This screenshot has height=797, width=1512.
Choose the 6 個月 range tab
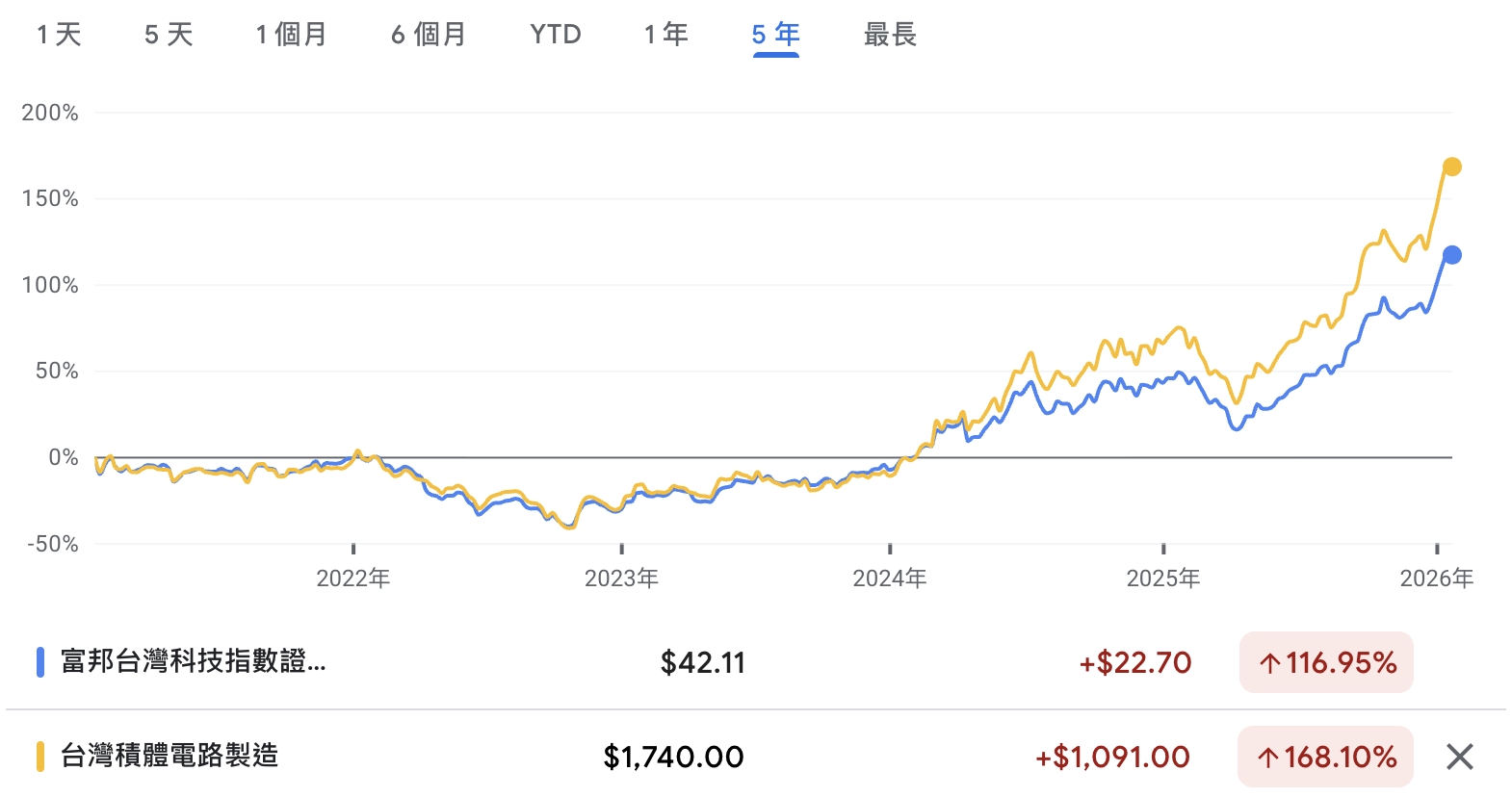coord(428,35)
